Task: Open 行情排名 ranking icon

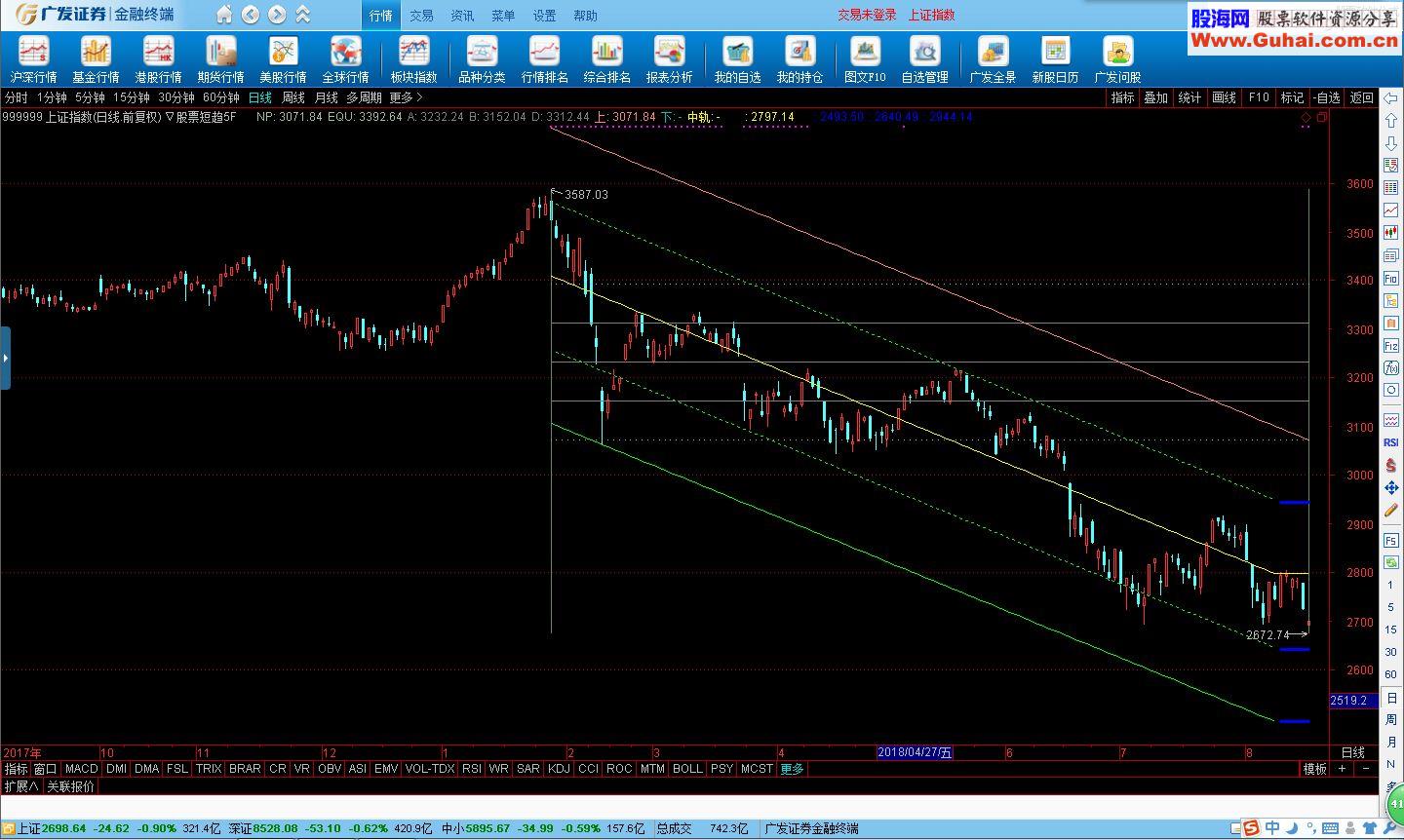Action: pyautogui.click(x=544, y=59)
